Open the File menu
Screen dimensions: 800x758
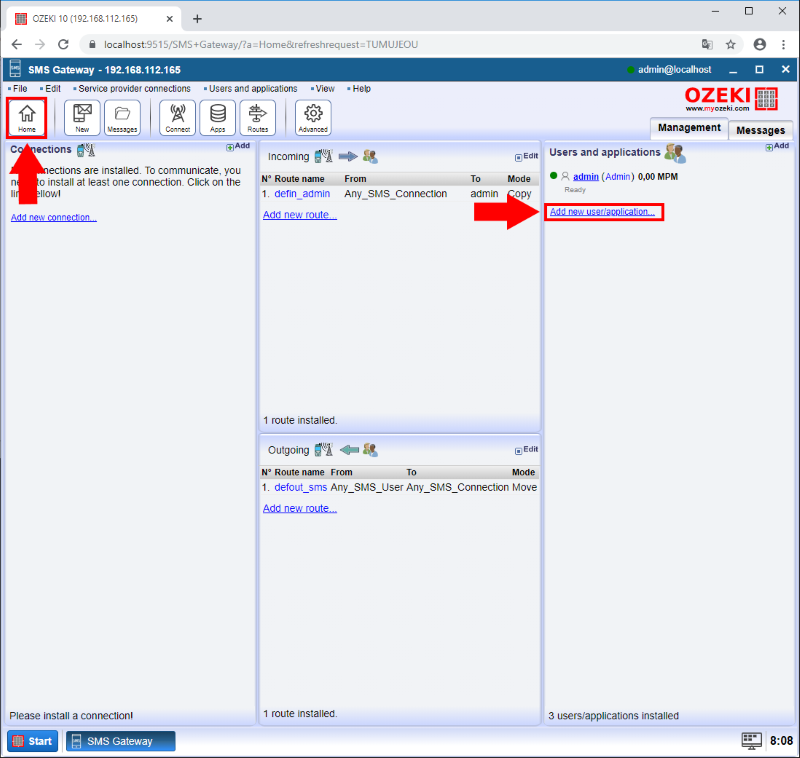click(20, 89)
